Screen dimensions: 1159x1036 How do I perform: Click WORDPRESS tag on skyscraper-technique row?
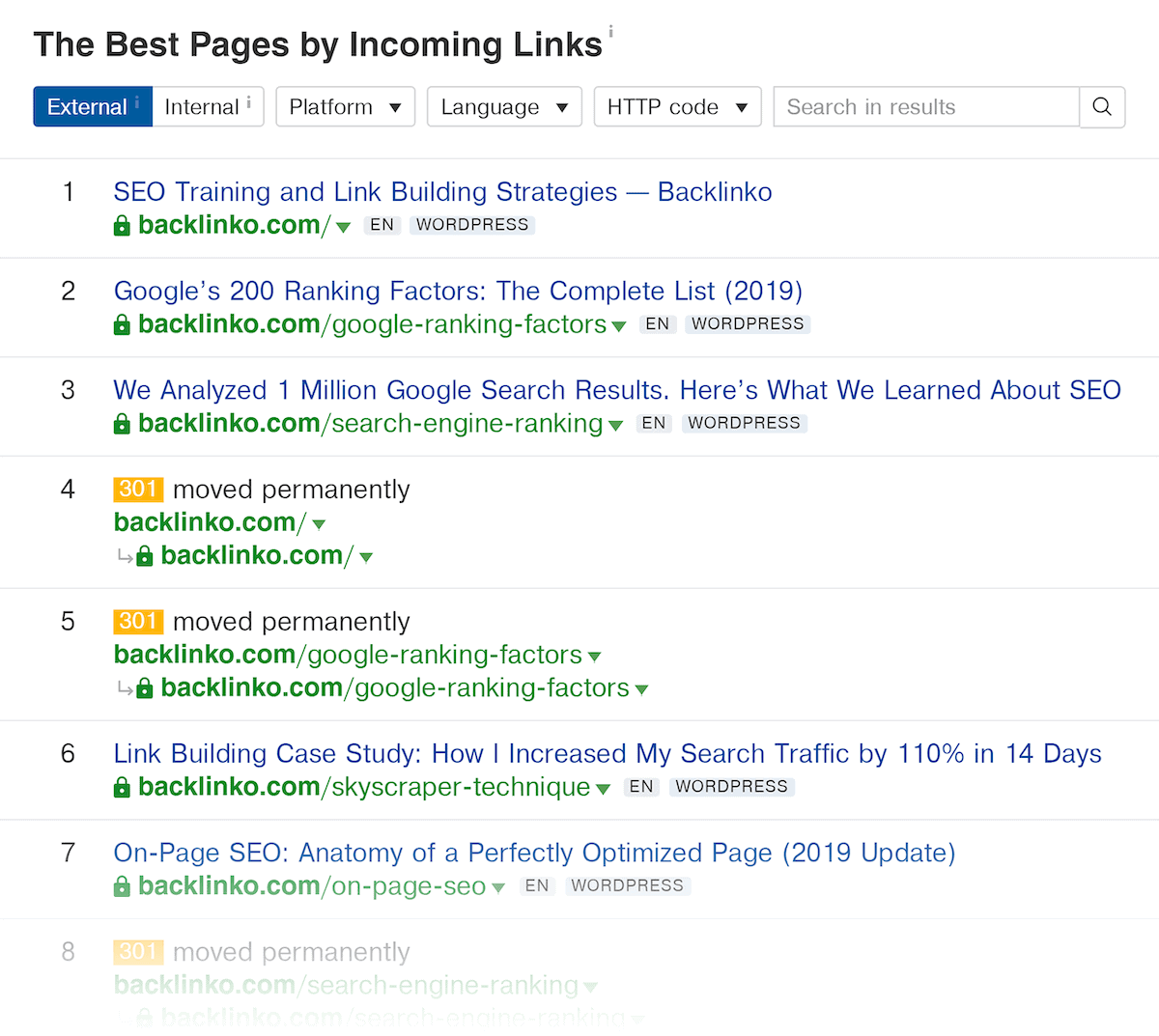click(731, 787)
